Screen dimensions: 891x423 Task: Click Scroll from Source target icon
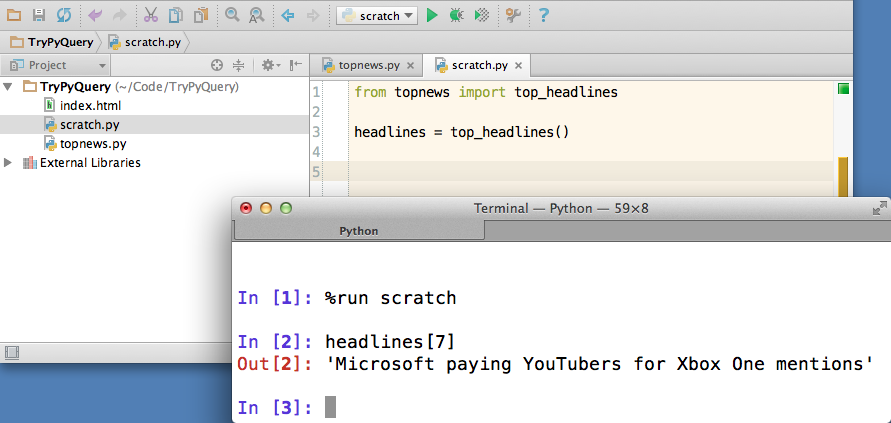point(216,65)
